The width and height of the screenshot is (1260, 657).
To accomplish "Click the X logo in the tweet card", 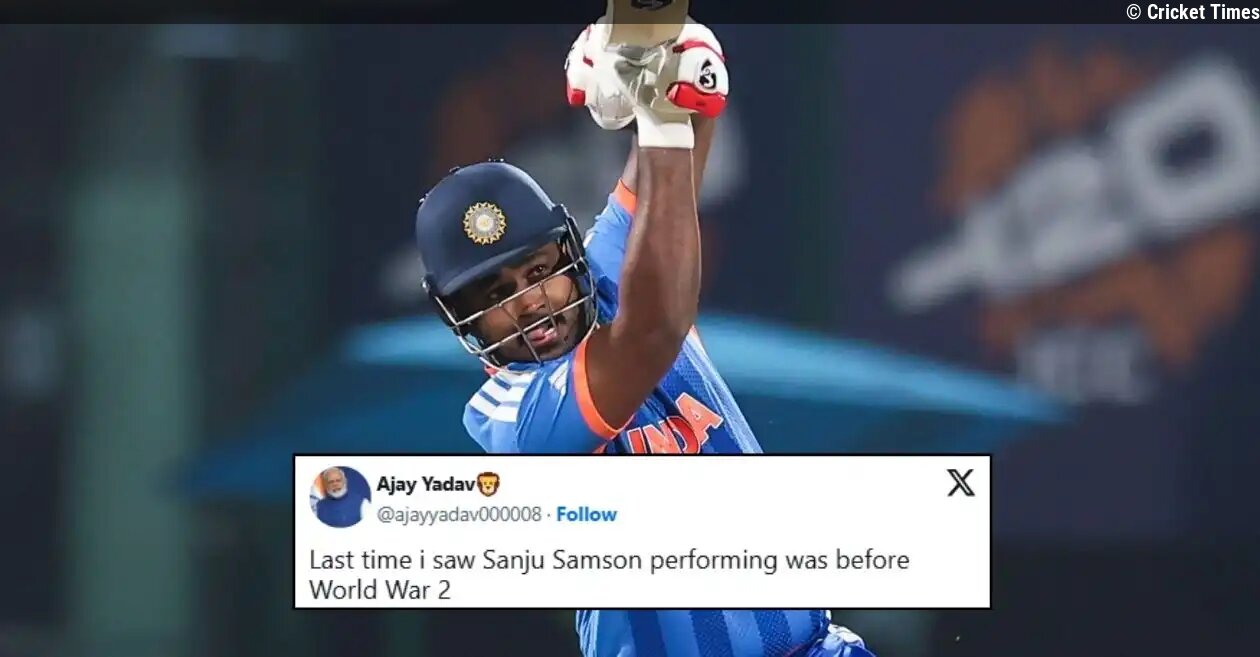I will coord(960,483).
